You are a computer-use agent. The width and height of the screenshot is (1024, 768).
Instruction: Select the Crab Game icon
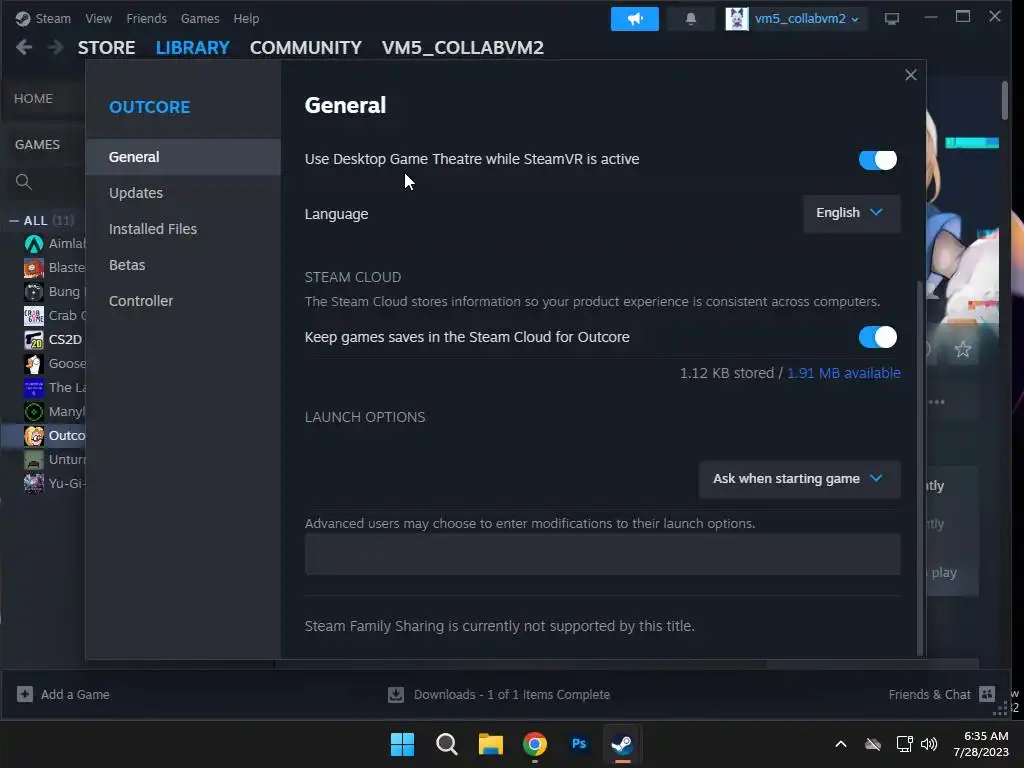point(33,316)
